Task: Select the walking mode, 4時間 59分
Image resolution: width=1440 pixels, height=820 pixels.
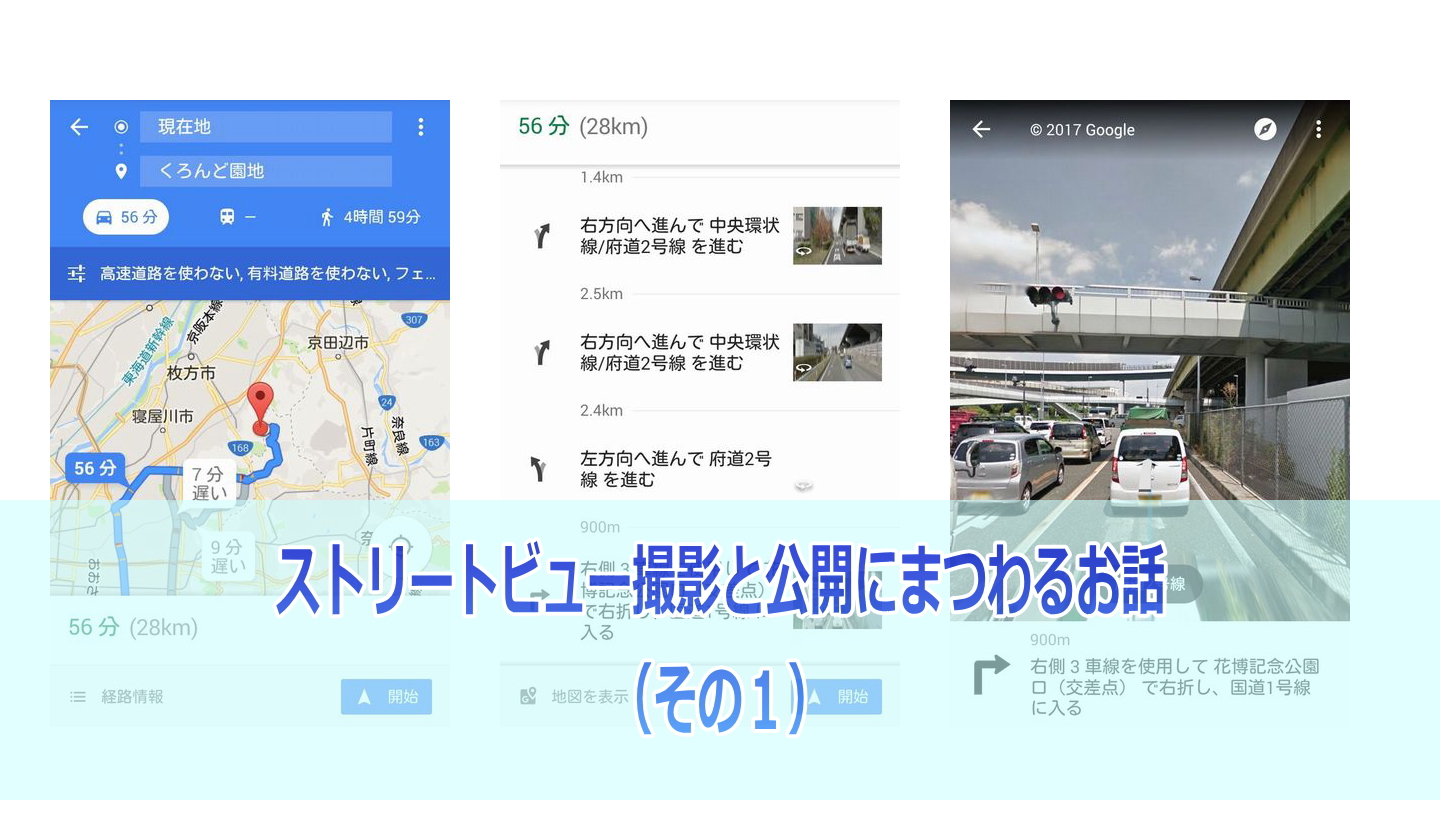Action: [x=370, y=217]
